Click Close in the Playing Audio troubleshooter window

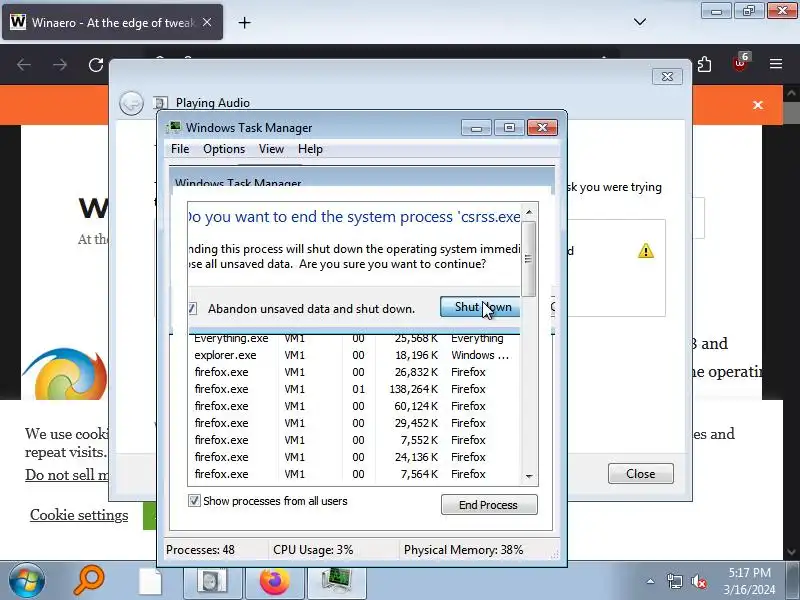[x=640, y=473]
